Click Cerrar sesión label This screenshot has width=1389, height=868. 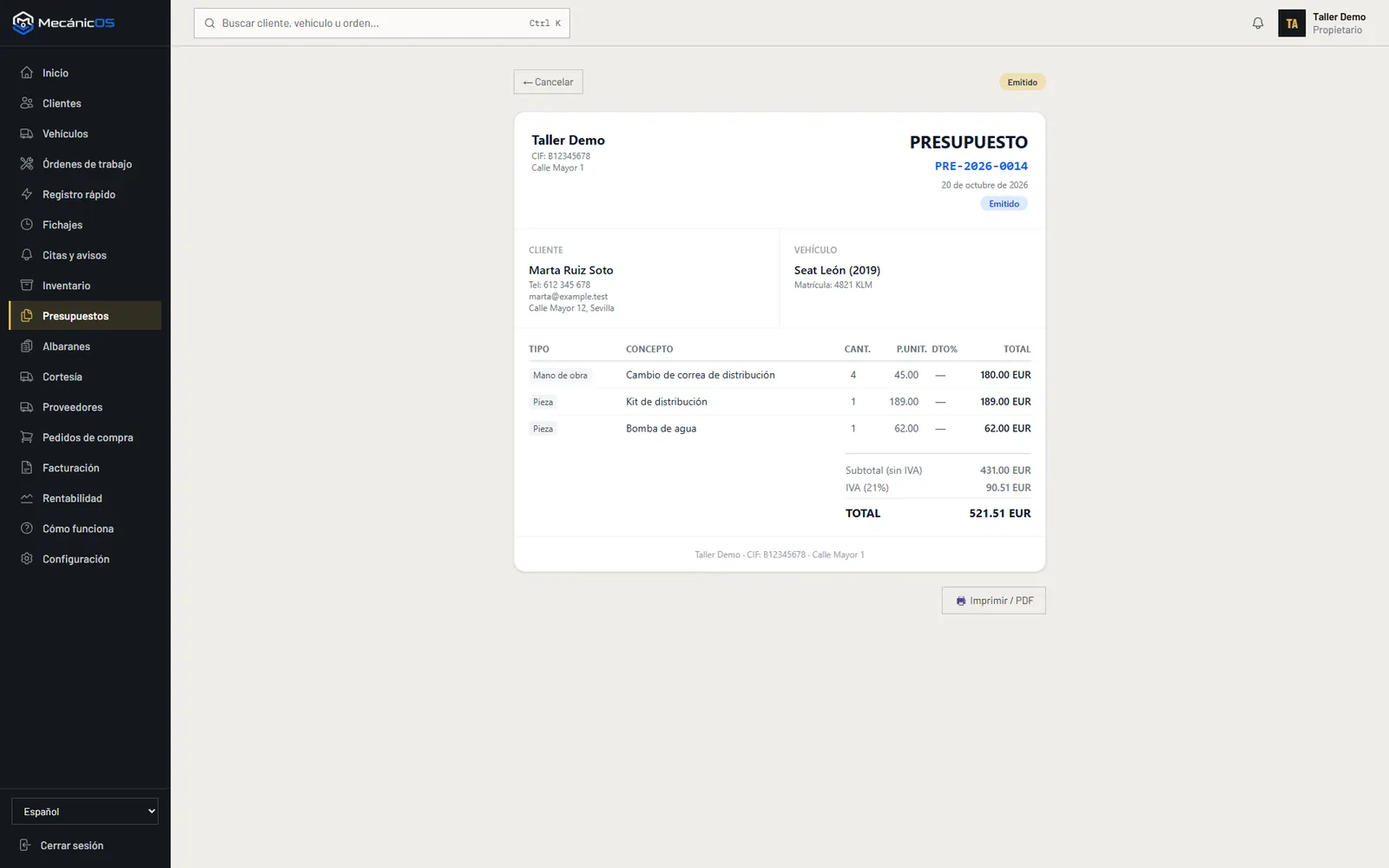click(x=72, y=845)
